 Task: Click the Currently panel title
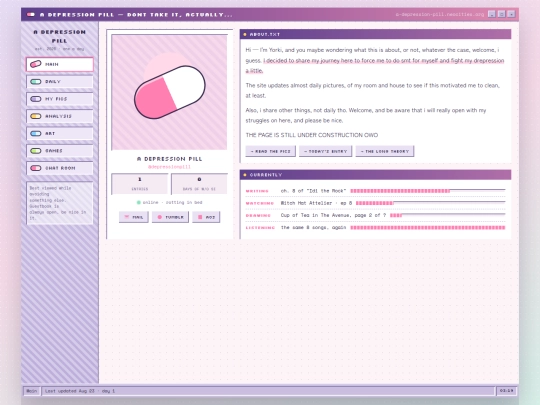click(x=266, y=175)
